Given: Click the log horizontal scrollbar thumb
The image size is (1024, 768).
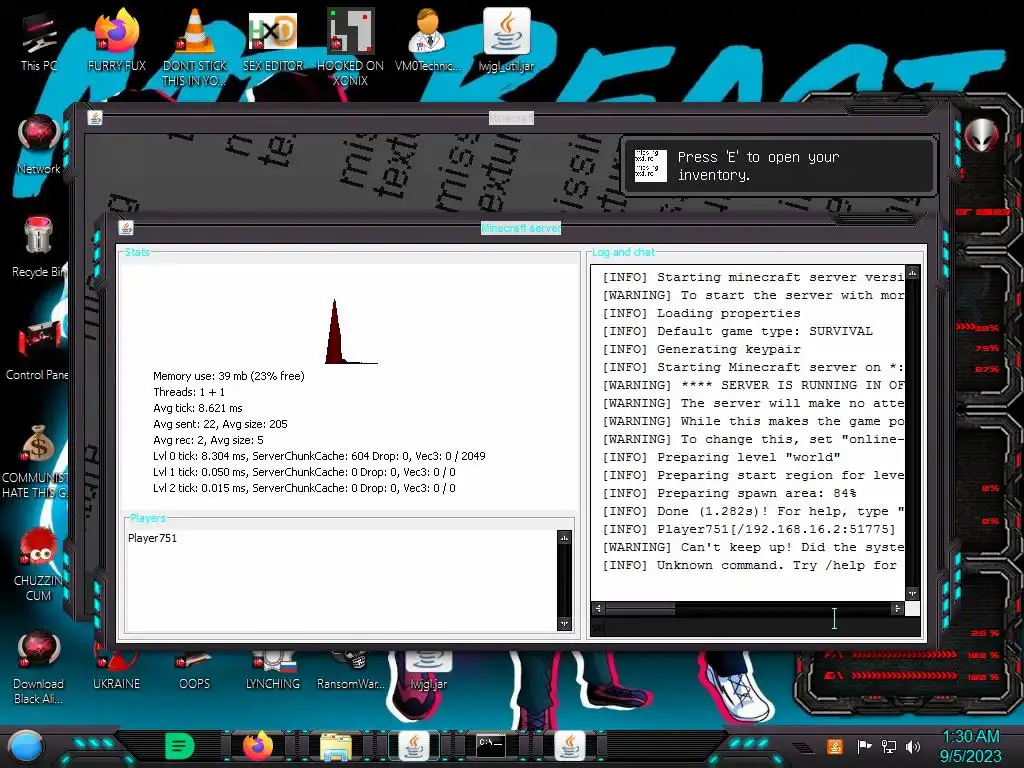Looking at the screenshot, I should click(x=640, y=608).
